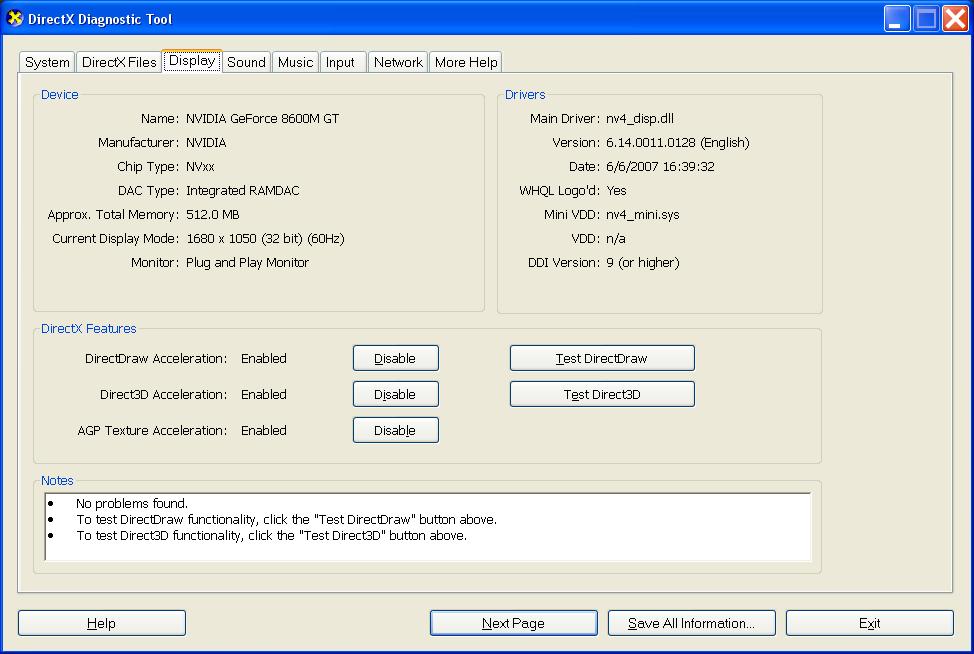Start the Test Direct3D button
974x654 pixels.
pos(602,394)
